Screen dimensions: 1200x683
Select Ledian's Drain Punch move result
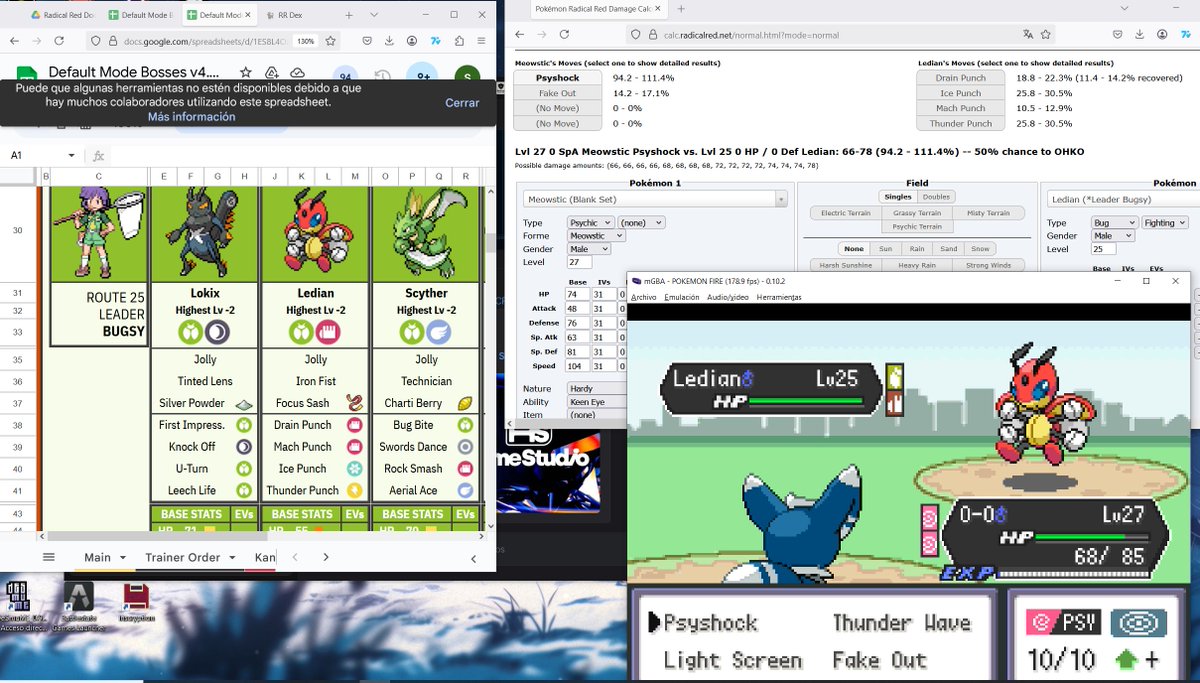(x=961, y=77)
